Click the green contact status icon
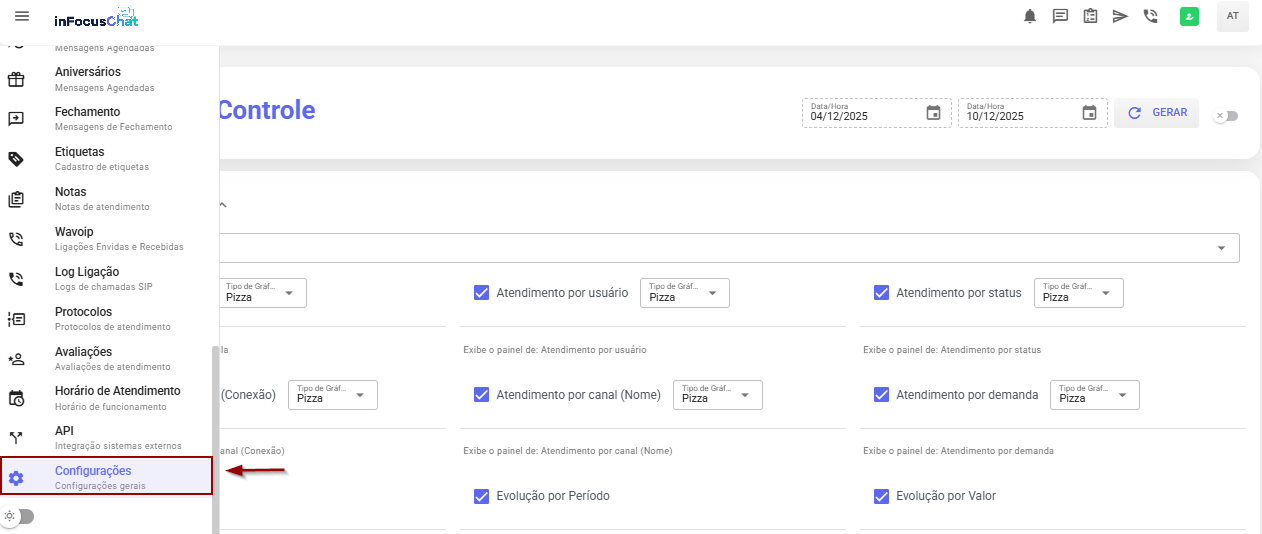 [1189, 16]
